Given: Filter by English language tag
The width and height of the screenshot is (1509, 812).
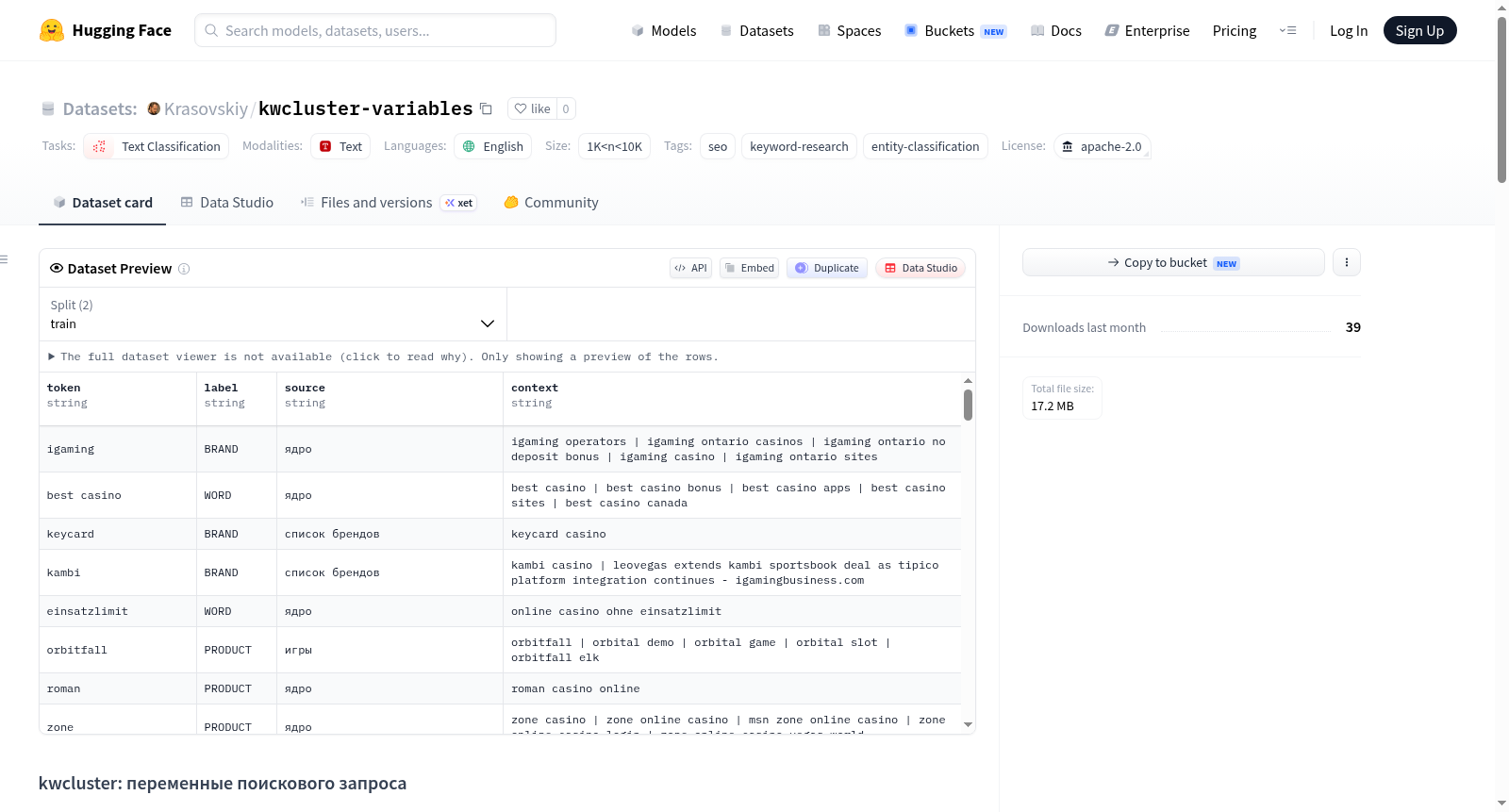Looking at the screenshot, I should point(493,146).
